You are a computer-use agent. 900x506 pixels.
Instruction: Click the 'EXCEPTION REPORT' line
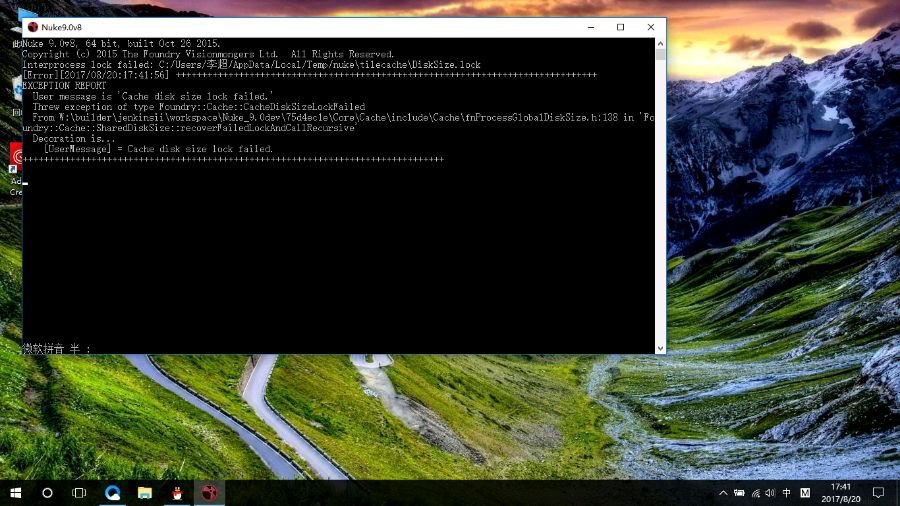[x=64, y=85]
